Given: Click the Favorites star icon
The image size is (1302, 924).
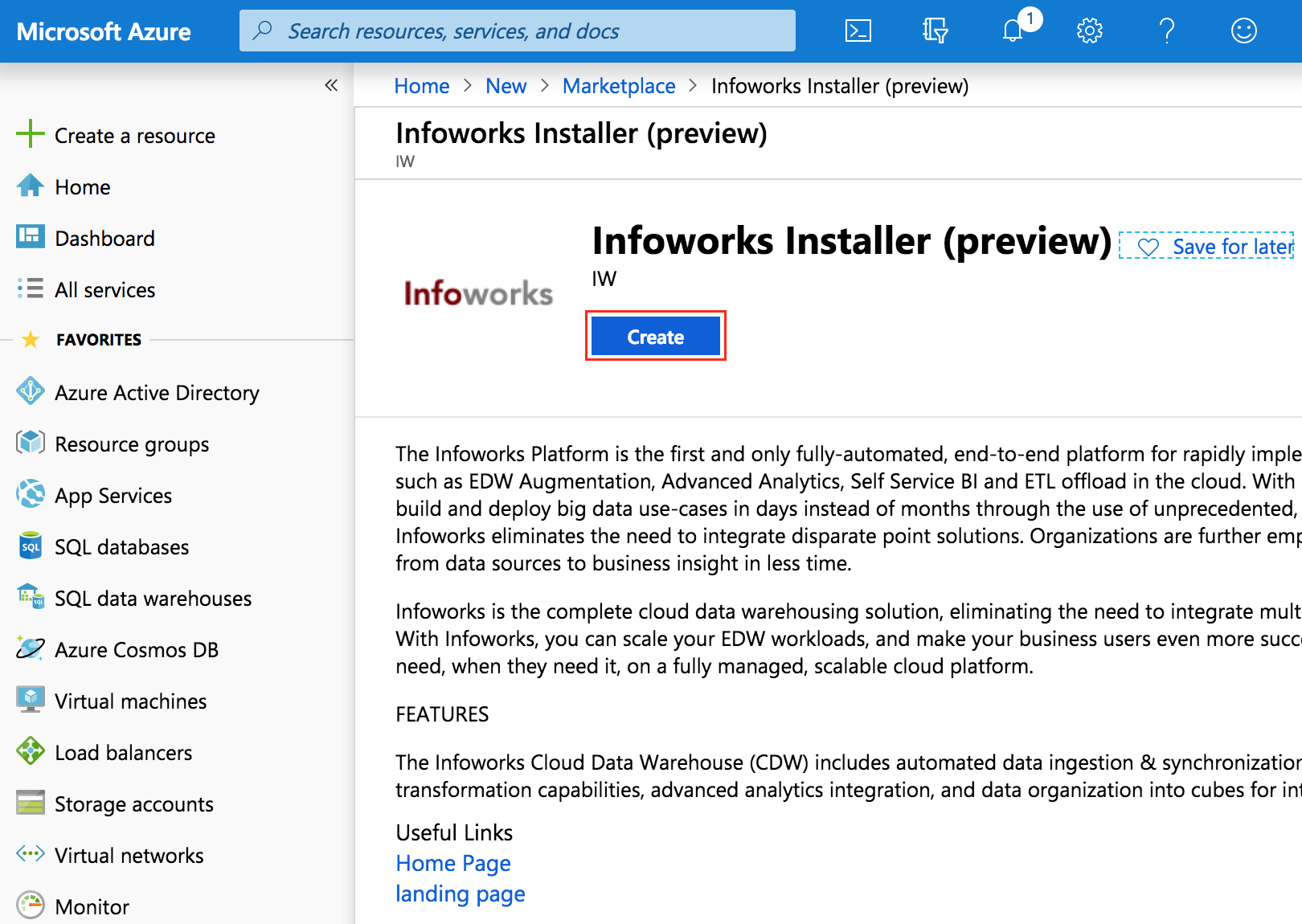Looking at the screenshot, I should [31, 339].
